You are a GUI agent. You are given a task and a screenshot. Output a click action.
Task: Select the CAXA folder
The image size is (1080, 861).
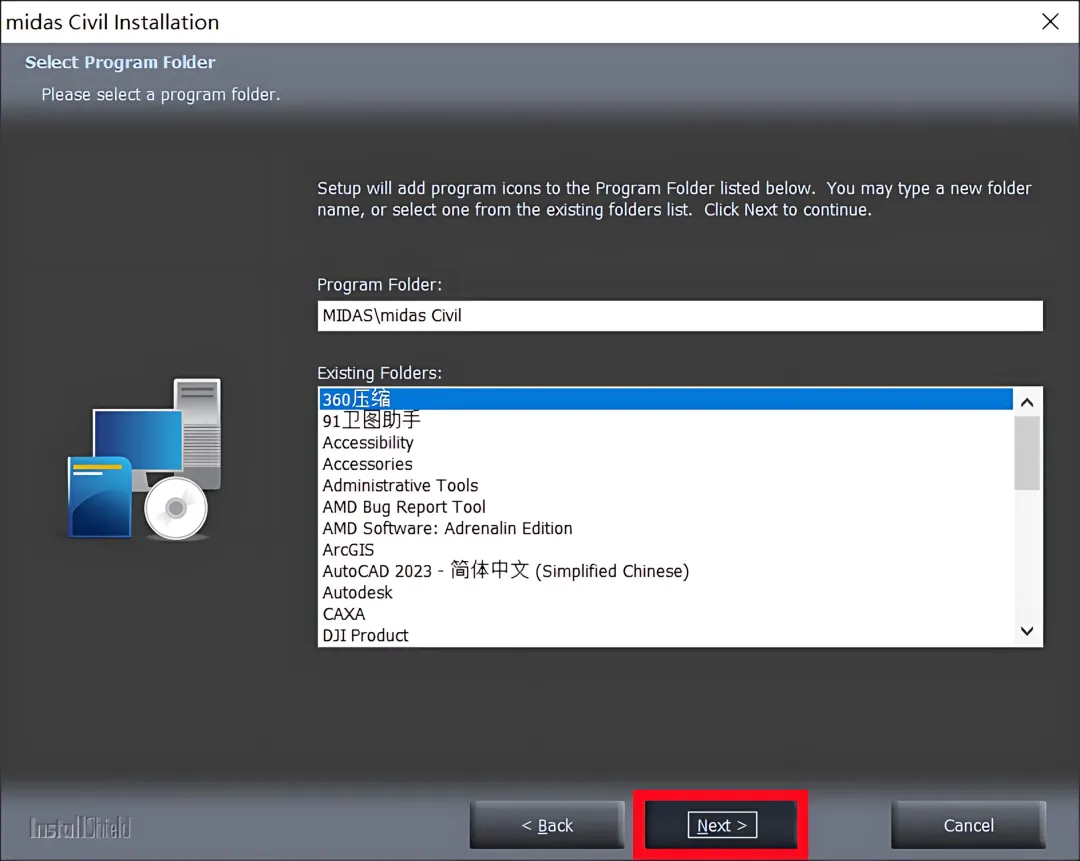tap(665, 613)
